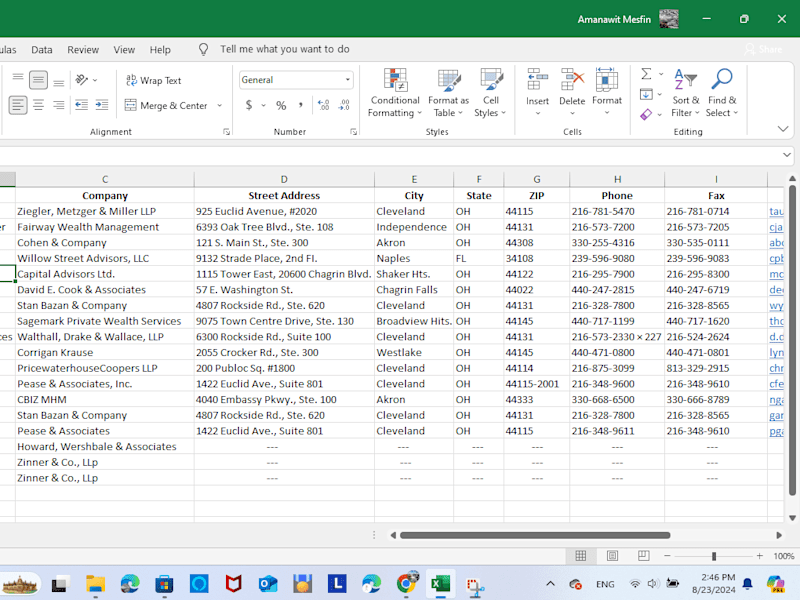Switch to Page Layout view
Screen dimensions: 800x600
coord(612,556)
